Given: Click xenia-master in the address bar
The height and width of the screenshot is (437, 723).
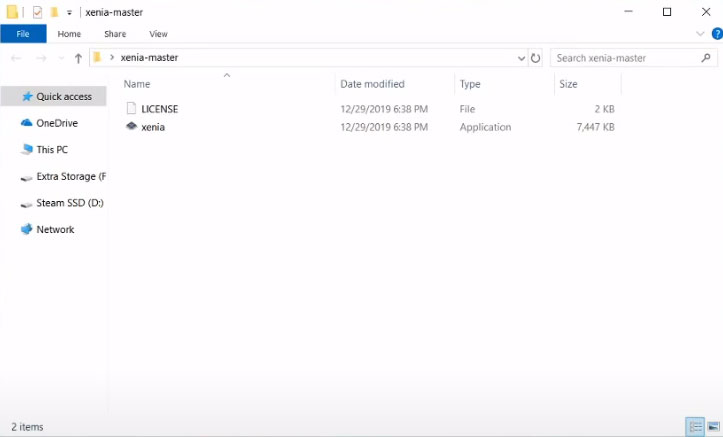Looking at the screenshot, I should click(x=149, y=58).
